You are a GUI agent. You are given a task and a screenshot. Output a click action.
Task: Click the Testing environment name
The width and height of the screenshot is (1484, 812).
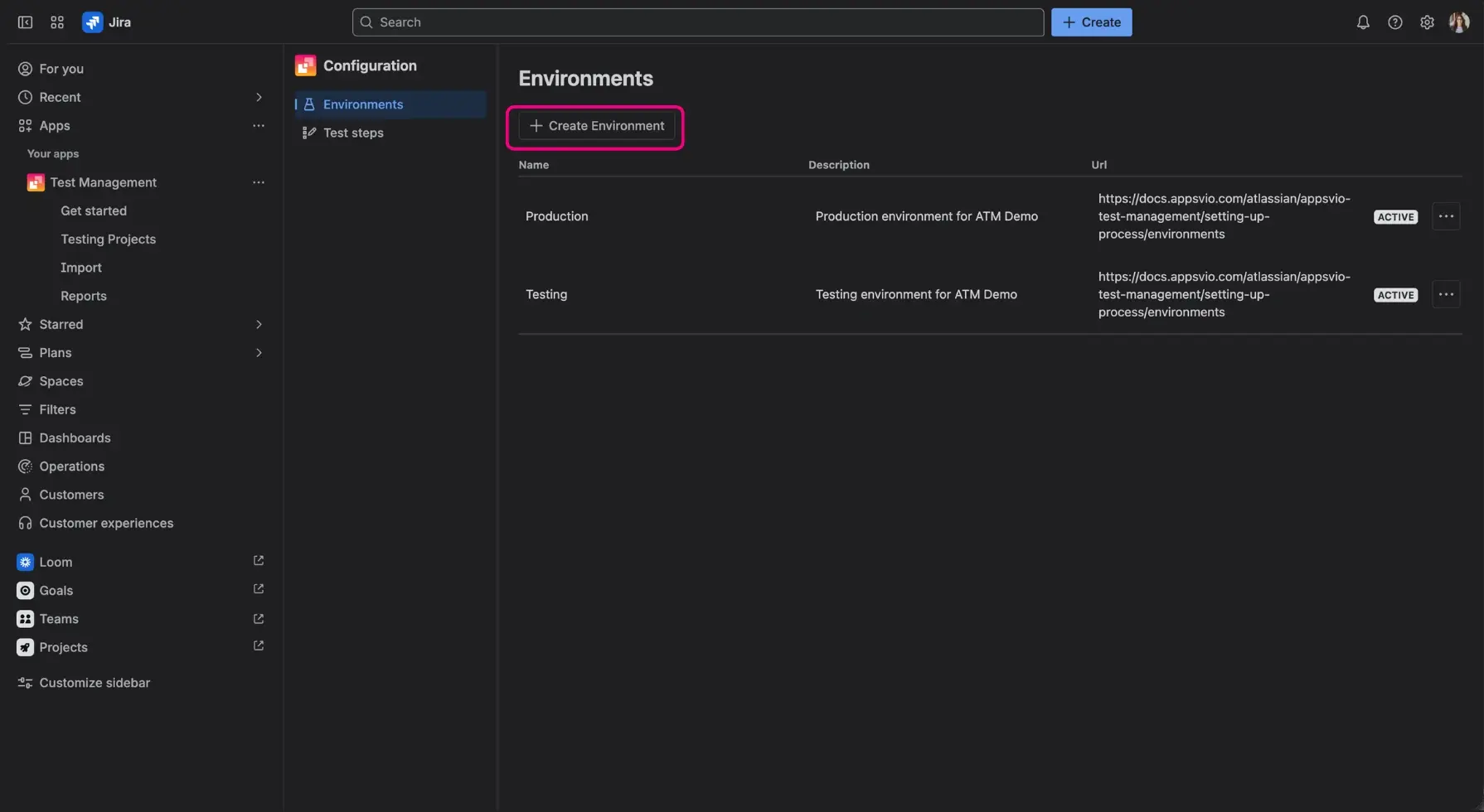click(x=546, y=294)
